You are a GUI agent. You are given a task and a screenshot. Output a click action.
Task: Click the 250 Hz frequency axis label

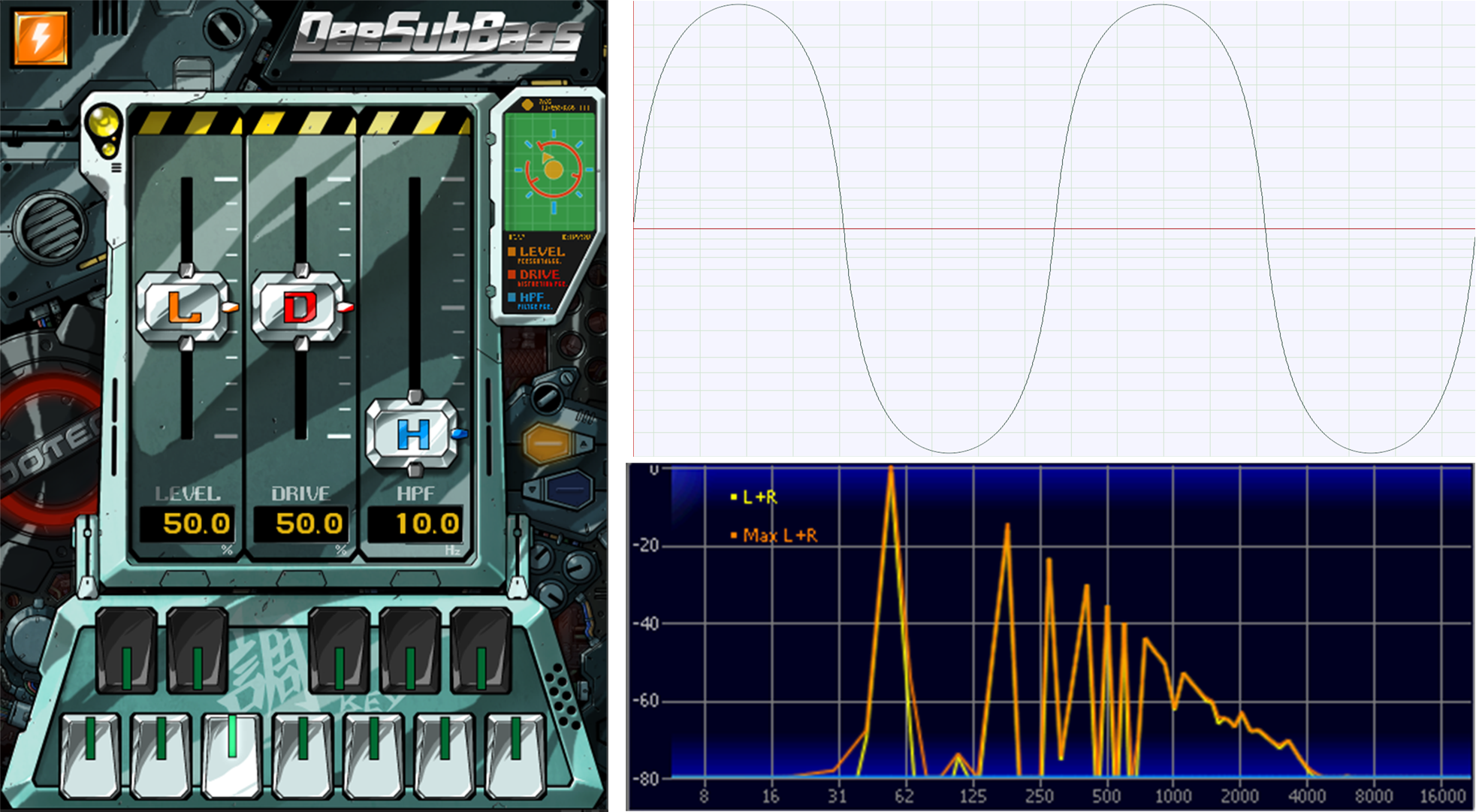click(1039, 795)
